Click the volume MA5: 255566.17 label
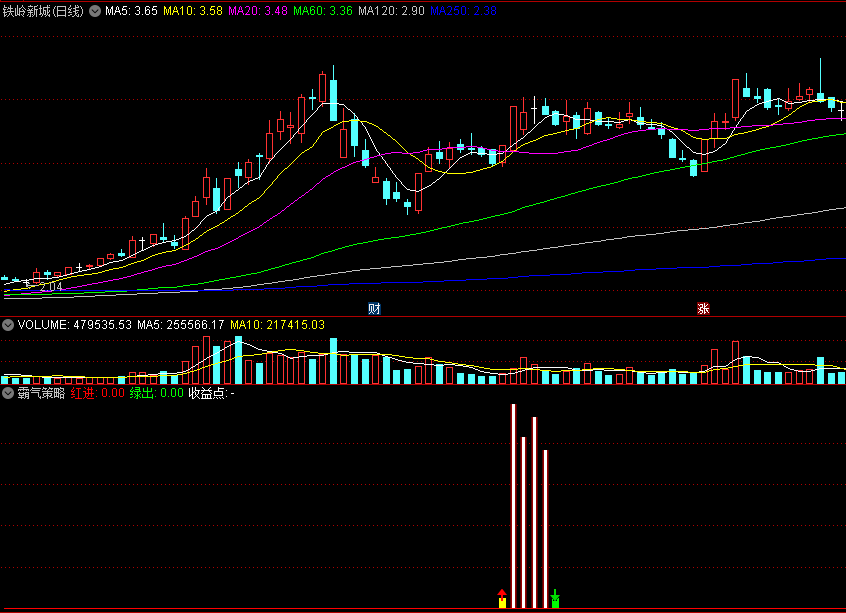The width and height of the screenshot is (846, 613). (180, 325)
